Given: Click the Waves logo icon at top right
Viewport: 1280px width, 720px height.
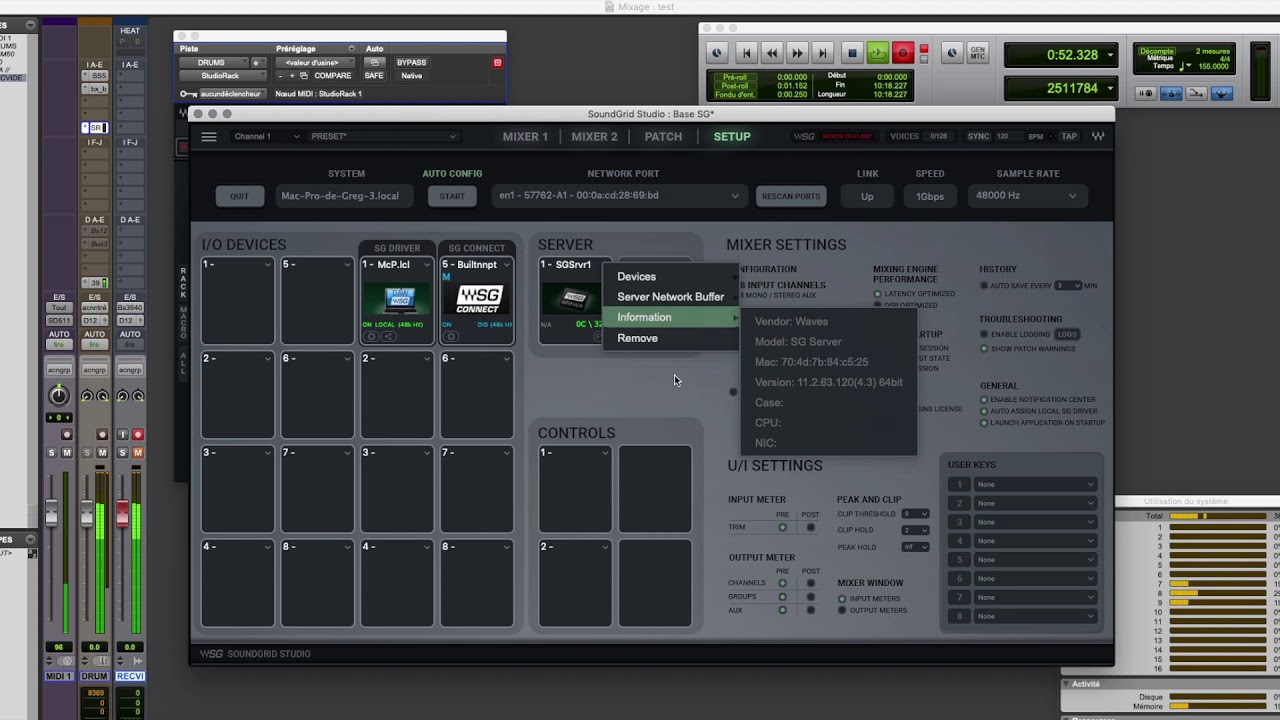Looking at the screenshot, I should pos(1098,137).
